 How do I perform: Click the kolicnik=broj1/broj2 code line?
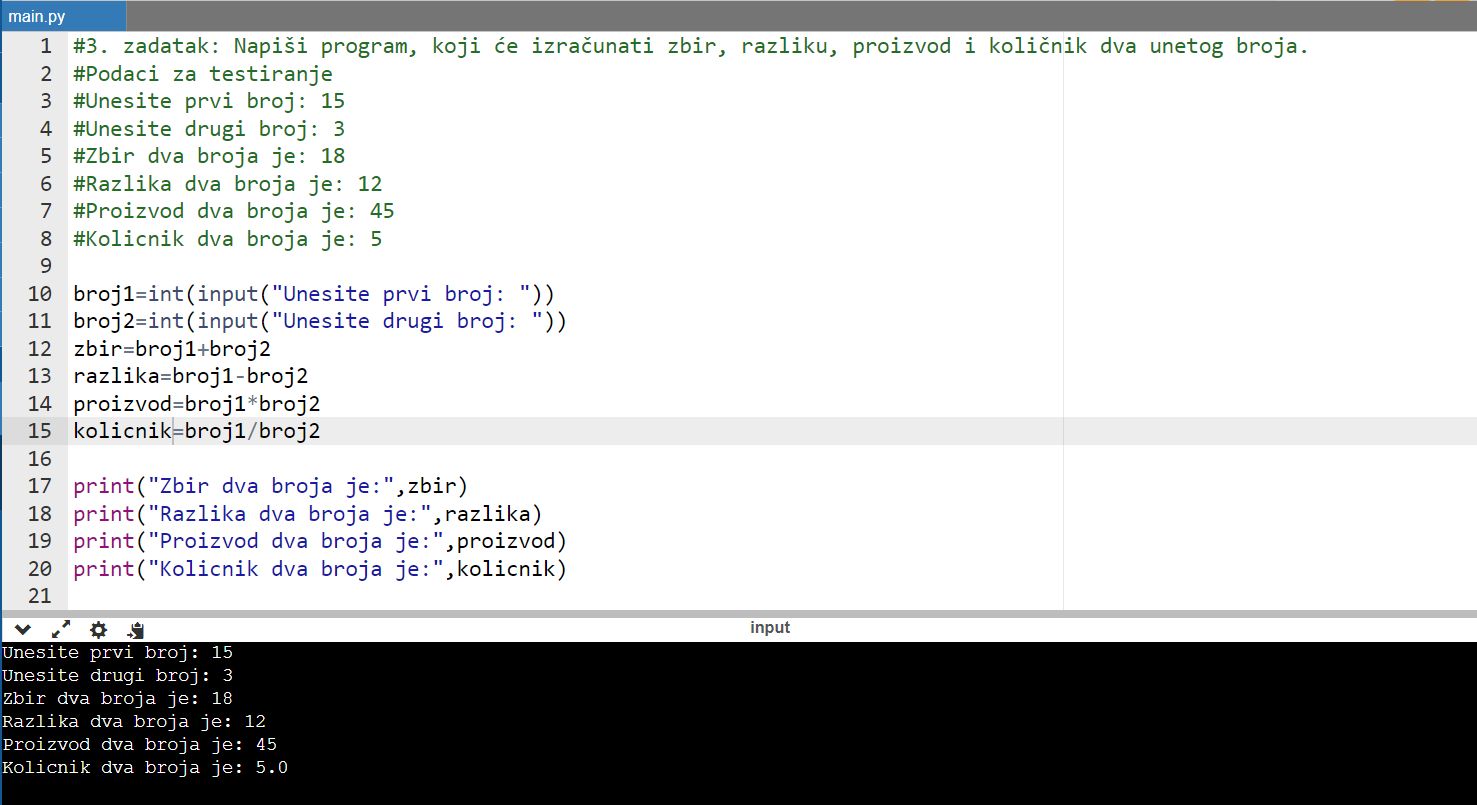coord(197,431)
